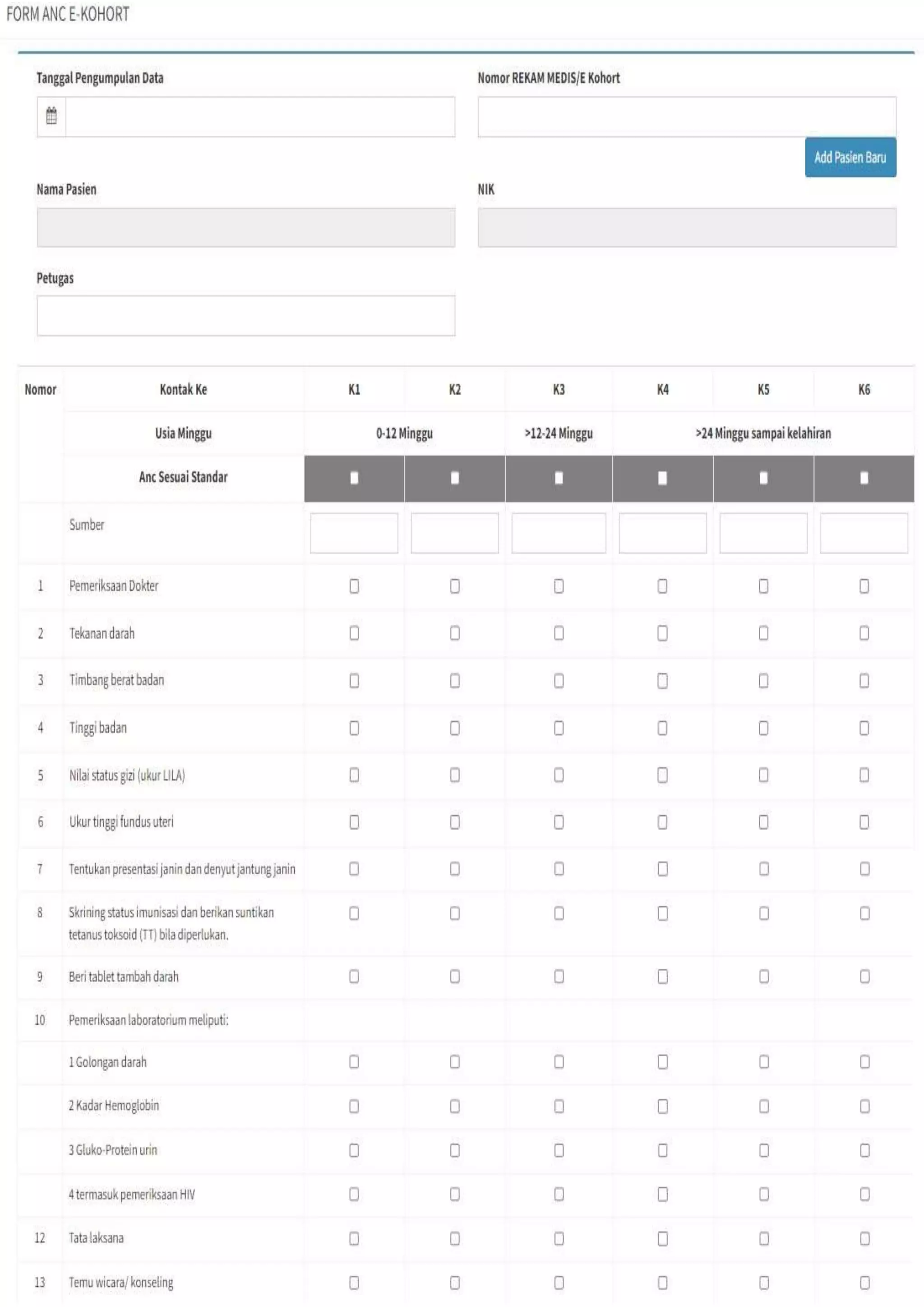Check Anc Sesuai Standar for K1
This screenshot has height=1307, width=924.
354,478
